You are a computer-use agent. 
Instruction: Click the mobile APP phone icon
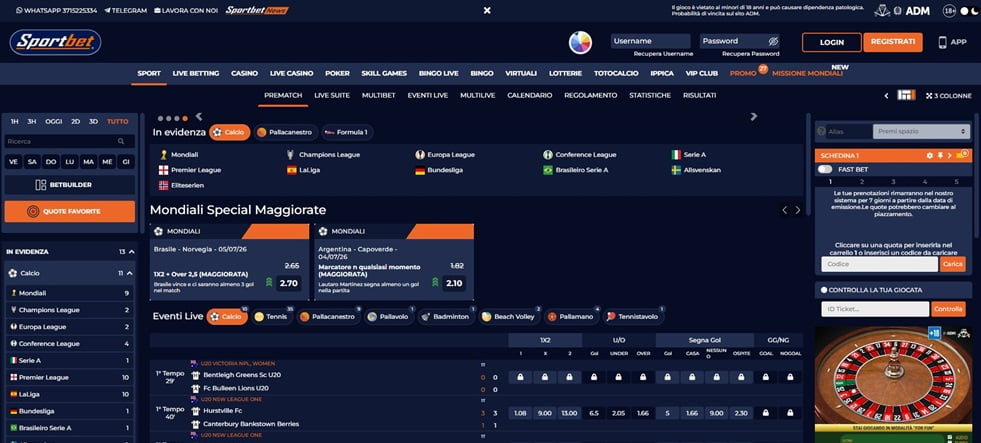[942, 43]
